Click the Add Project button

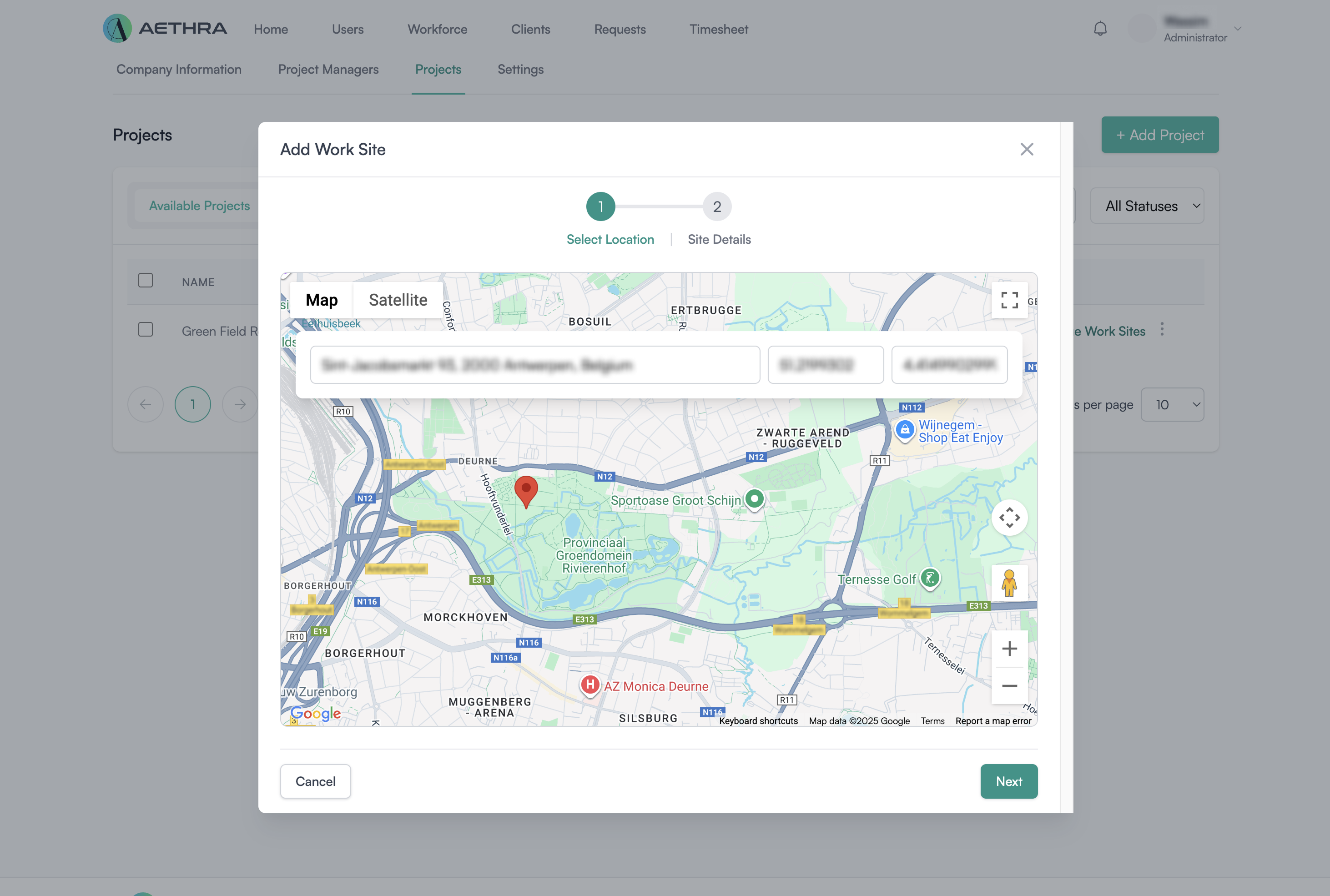[1160, 135]
